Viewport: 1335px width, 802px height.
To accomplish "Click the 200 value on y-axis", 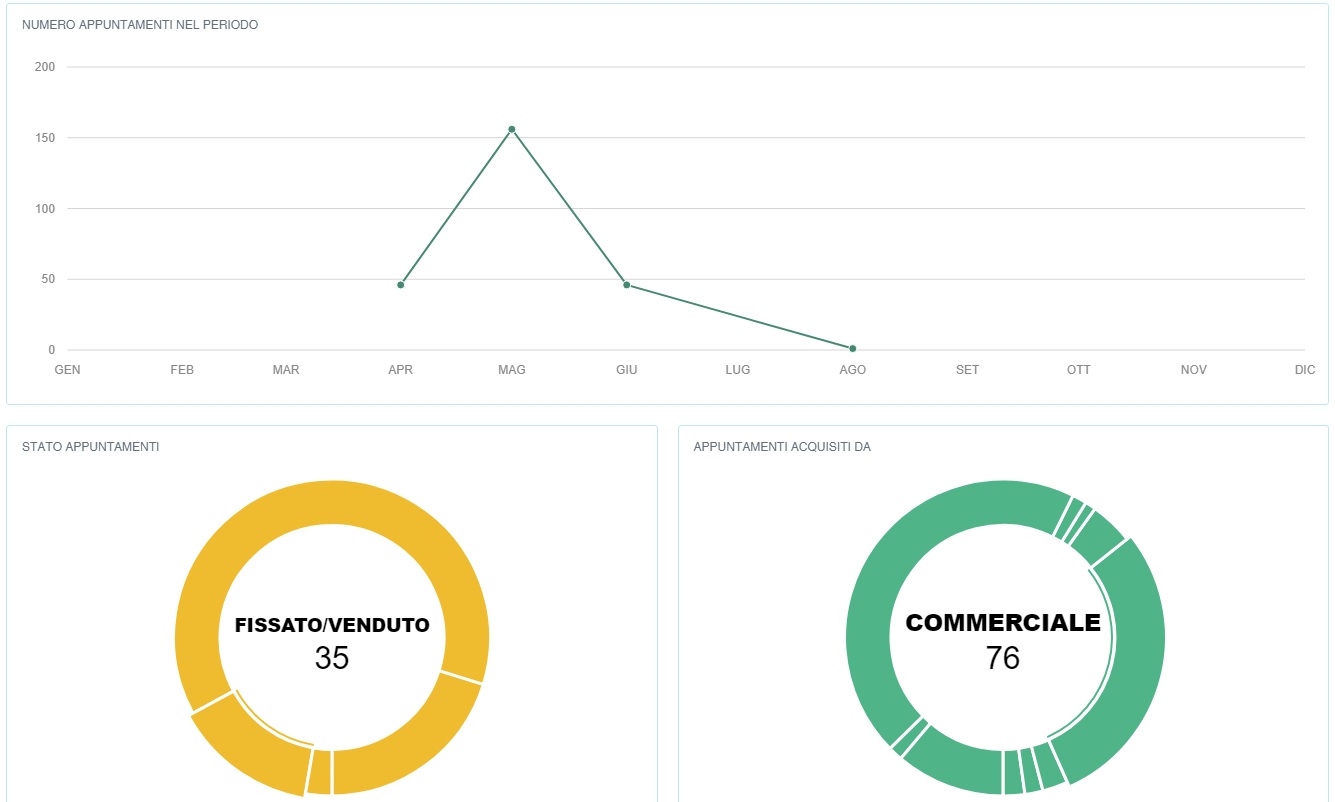I will point(45,67).
